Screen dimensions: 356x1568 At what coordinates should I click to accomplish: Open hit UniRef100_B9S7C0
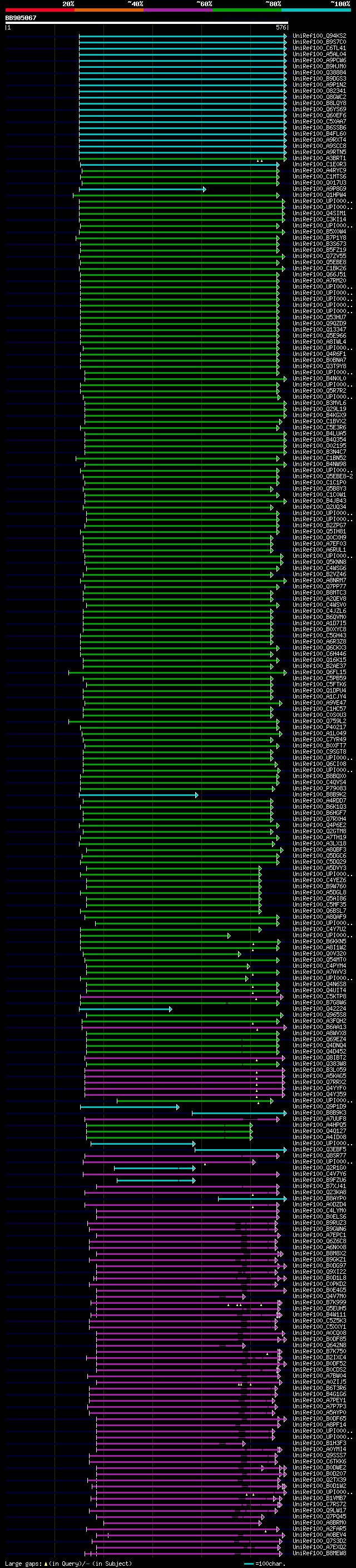coord(319,42)
